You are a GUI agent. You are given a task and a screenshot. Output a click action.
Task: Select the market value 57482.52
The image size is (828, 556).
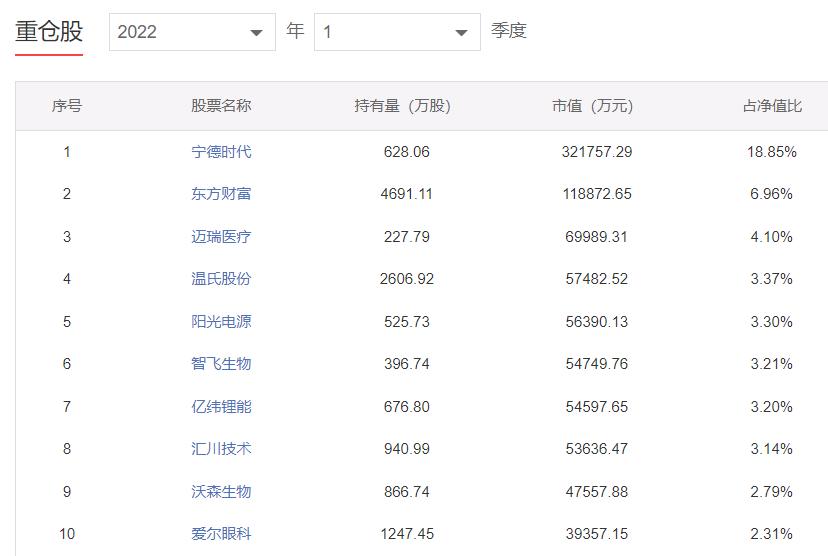click(597, 279)
